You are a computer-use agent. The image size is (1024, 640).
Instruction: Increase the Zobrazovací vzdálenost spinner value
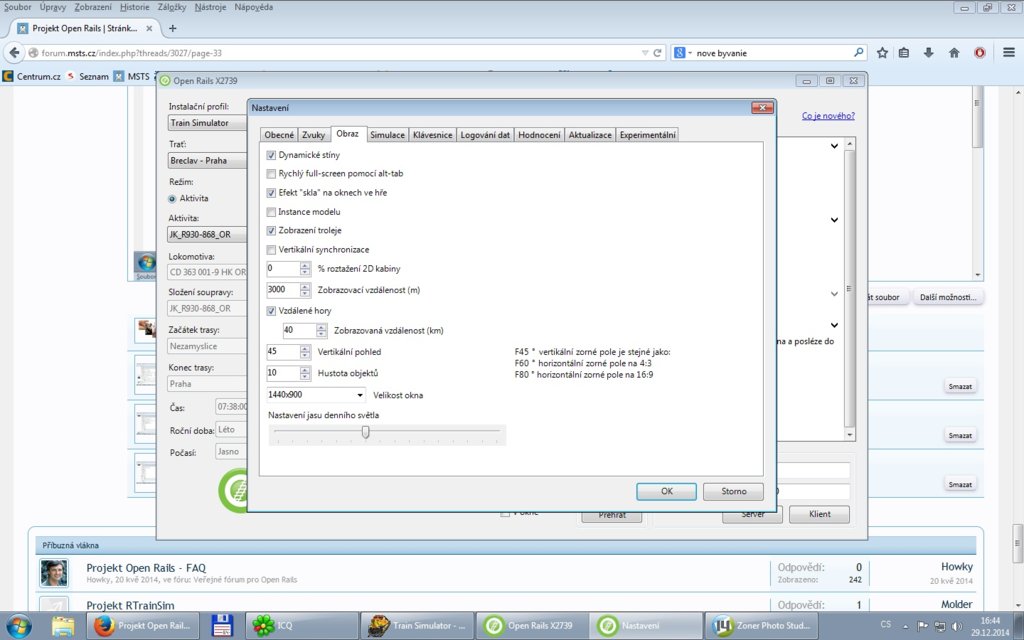coord(305,286)
